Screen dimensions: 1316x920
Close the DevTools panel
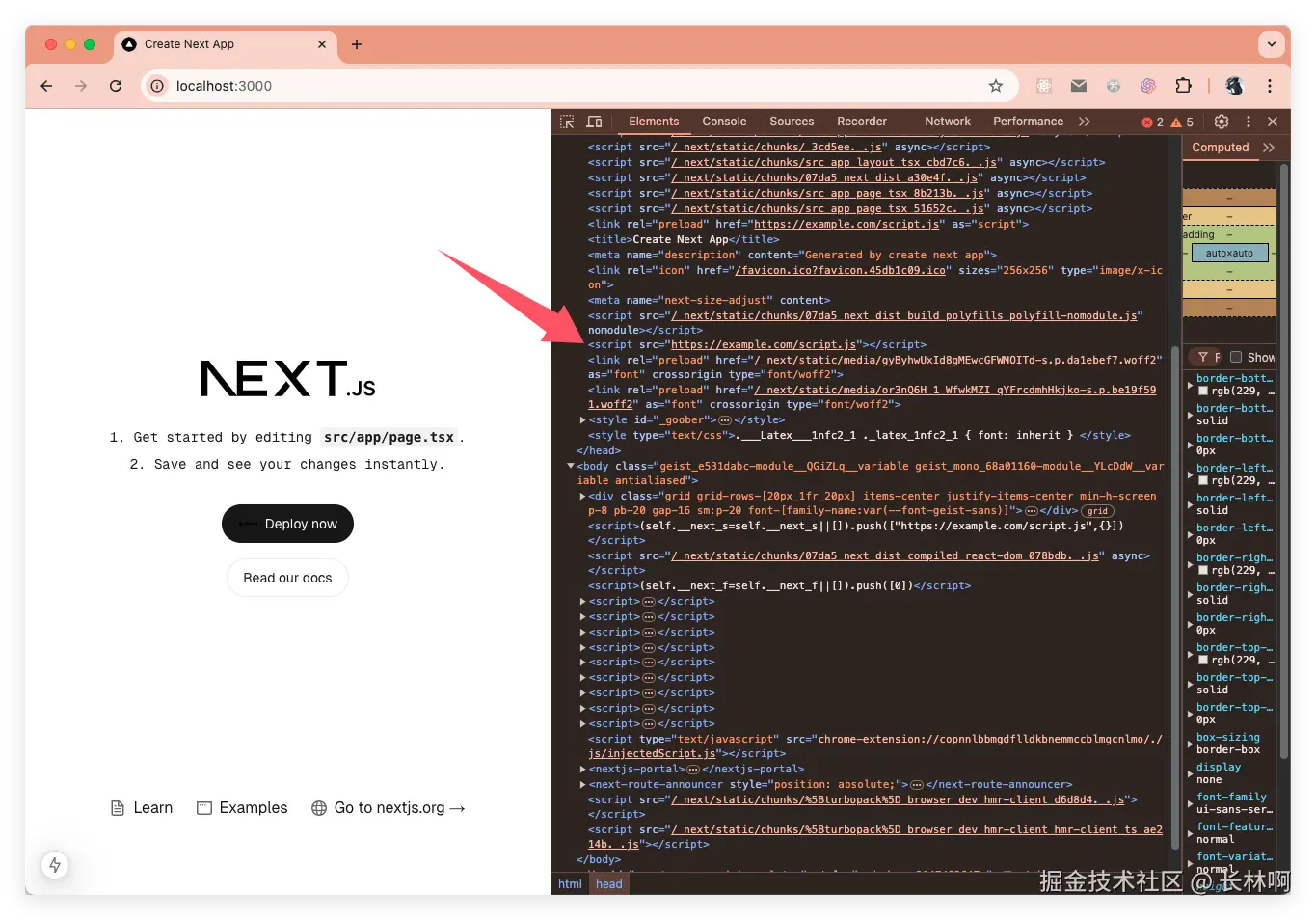pyautogui.click(x=1273, y=122)
